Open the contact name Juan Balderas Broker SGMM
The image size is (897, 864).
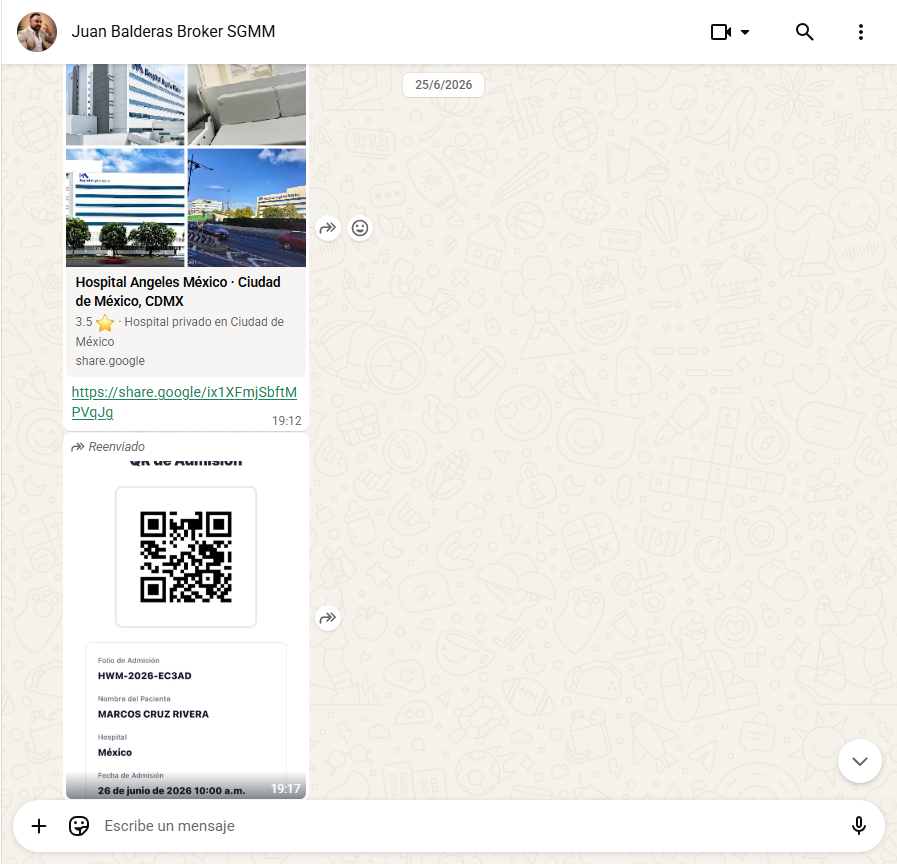[173, 31]
